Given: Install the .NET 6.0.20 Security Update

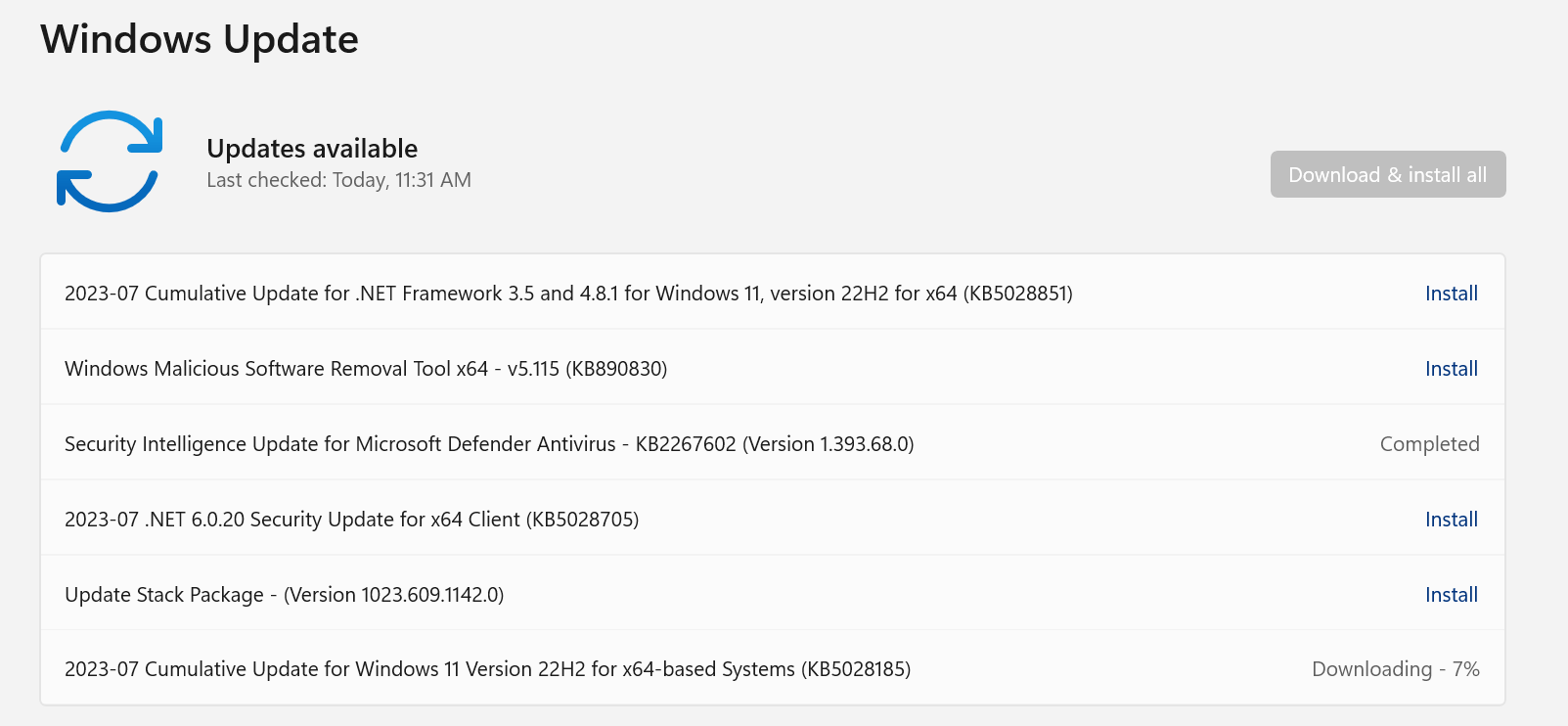Looking at the screenshot, I should 1452,520.
